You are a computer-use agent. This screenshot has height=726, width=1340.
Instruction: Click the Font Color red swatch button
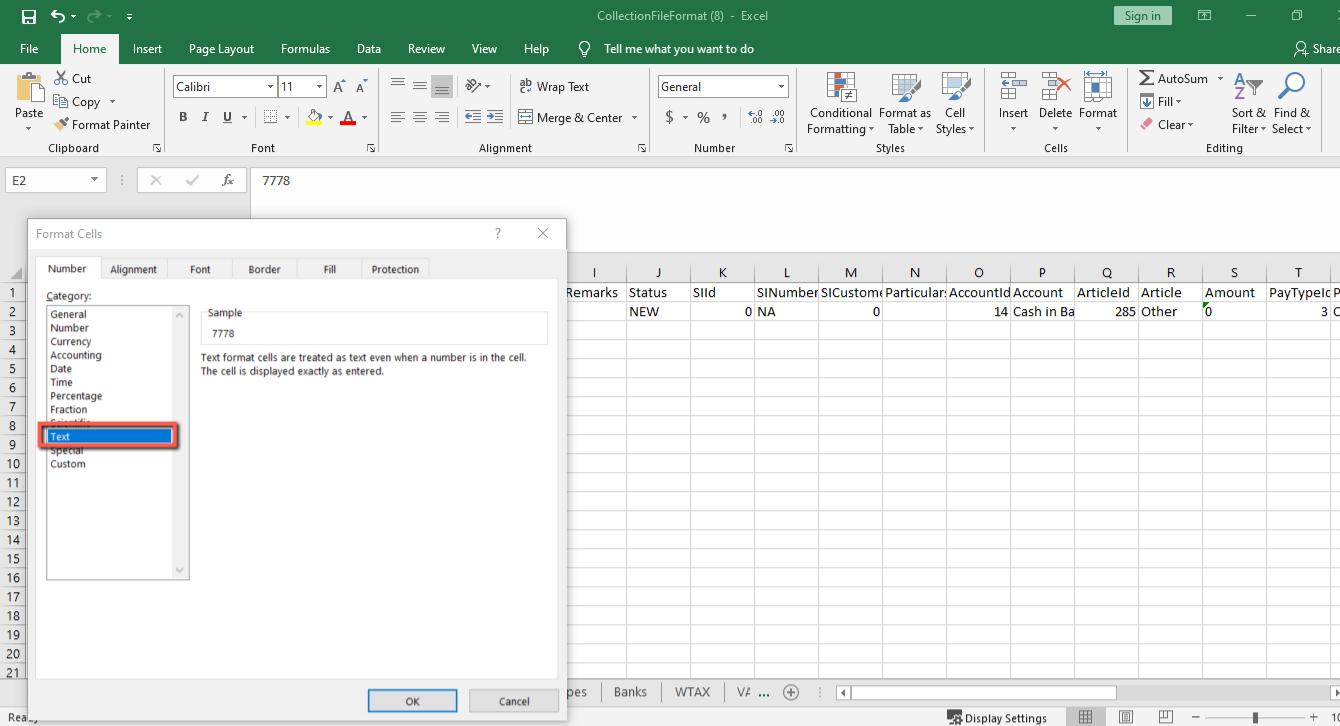pyautogui.click(x=348, y=118)
